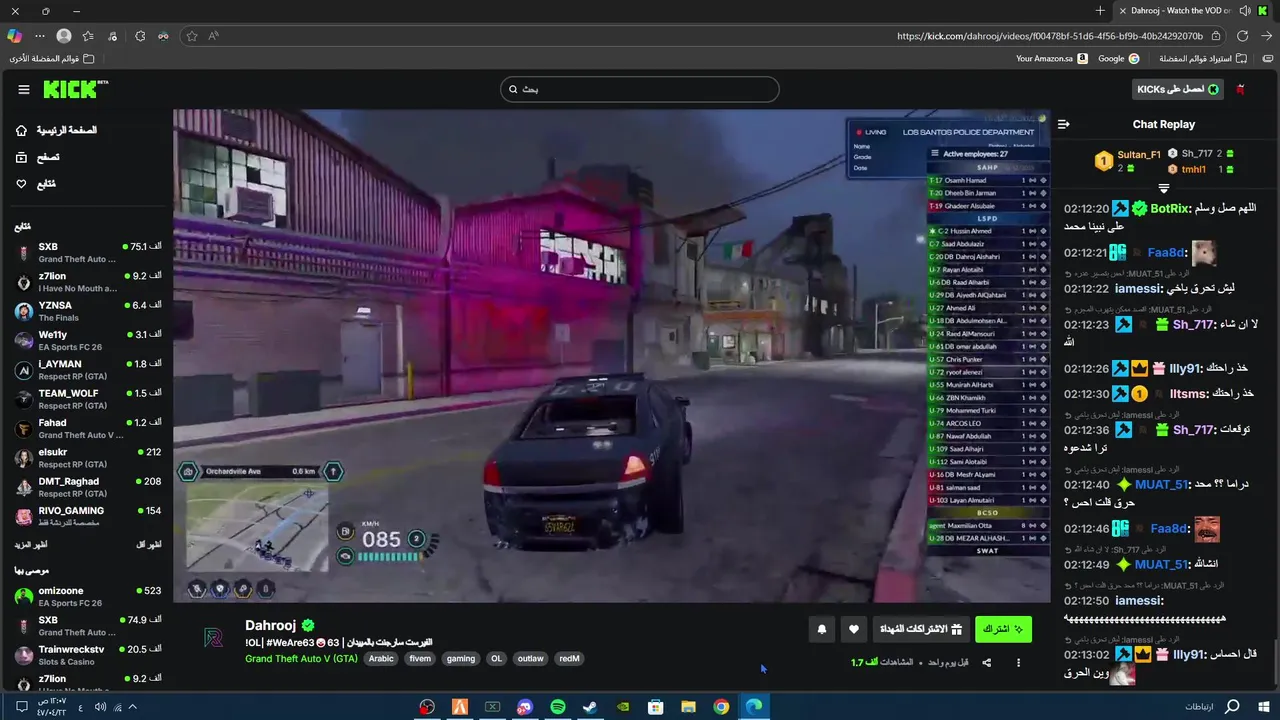Select the redM tag
The height and width of the screenshot is (720, 1280).
coord(569,659)
